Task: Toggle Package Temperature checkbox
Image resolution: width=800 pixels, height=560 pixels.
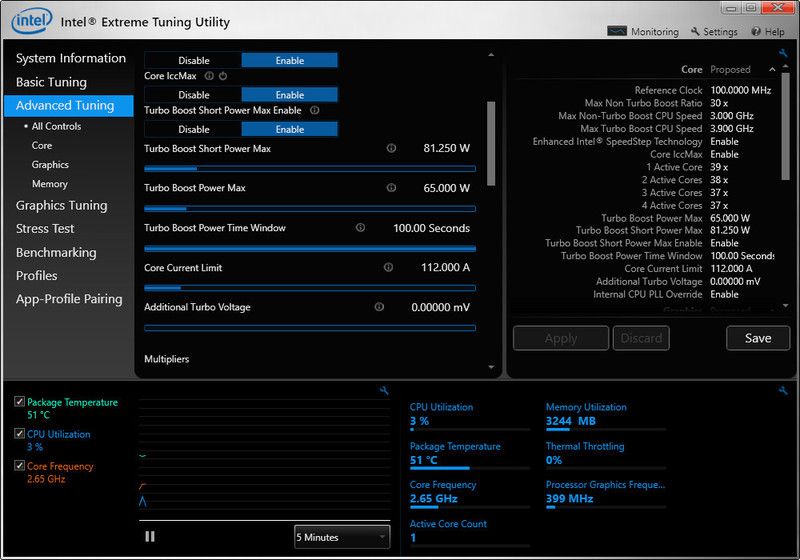Action: click(19, 402)
